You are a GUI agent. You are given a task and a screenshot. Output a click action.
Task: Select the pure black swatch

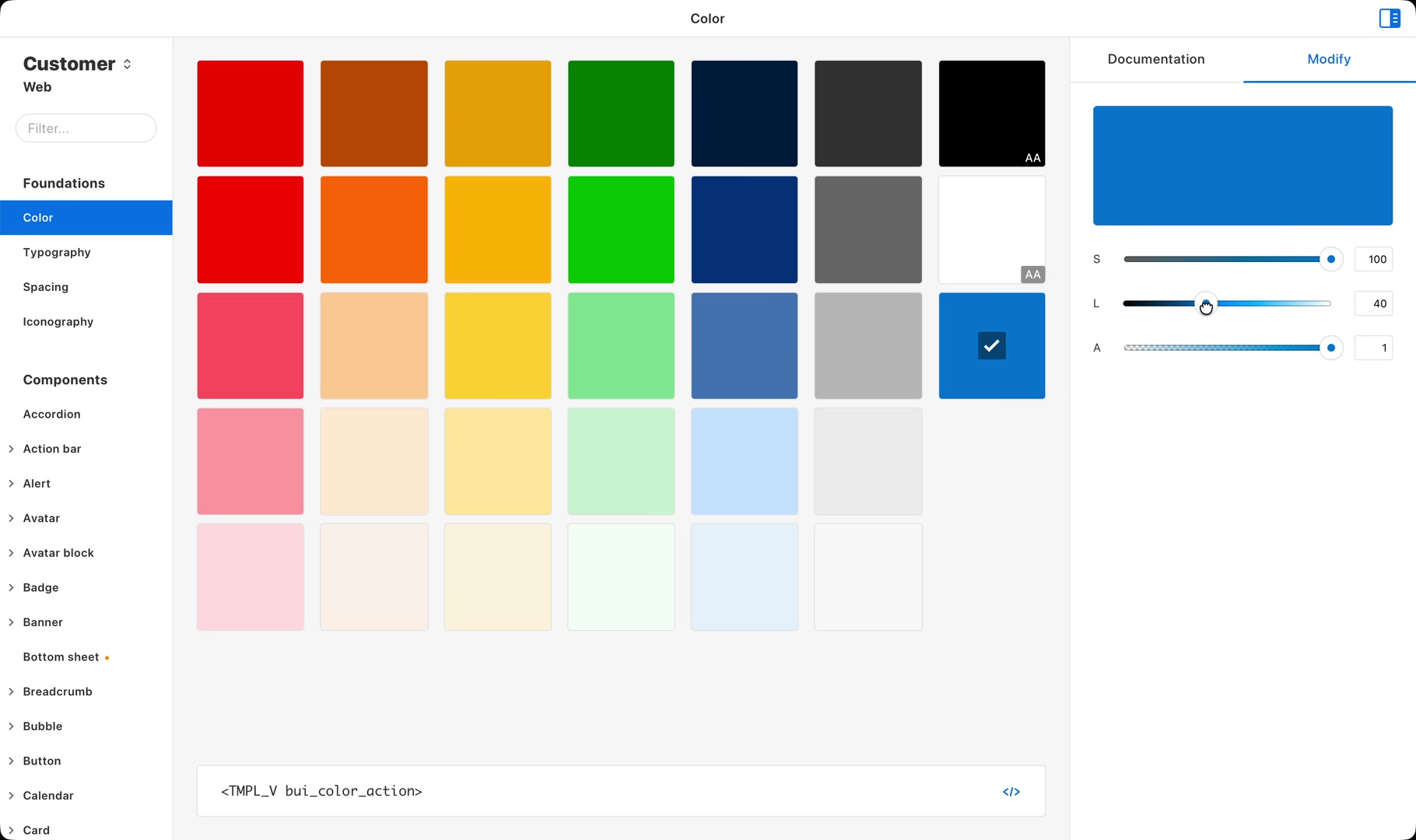click(992, 114)
